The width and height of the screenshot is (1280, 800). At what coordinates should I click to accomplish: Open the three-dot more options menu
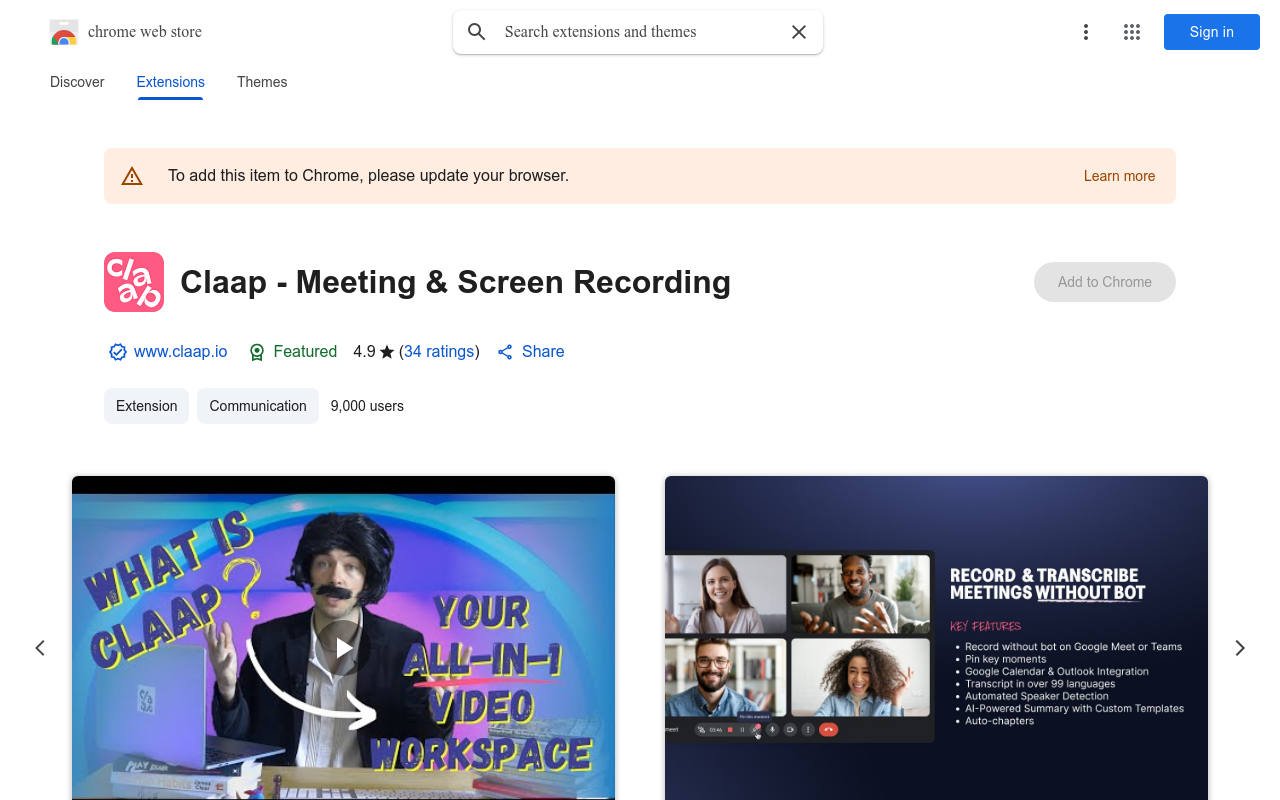tap(1086, 32)
